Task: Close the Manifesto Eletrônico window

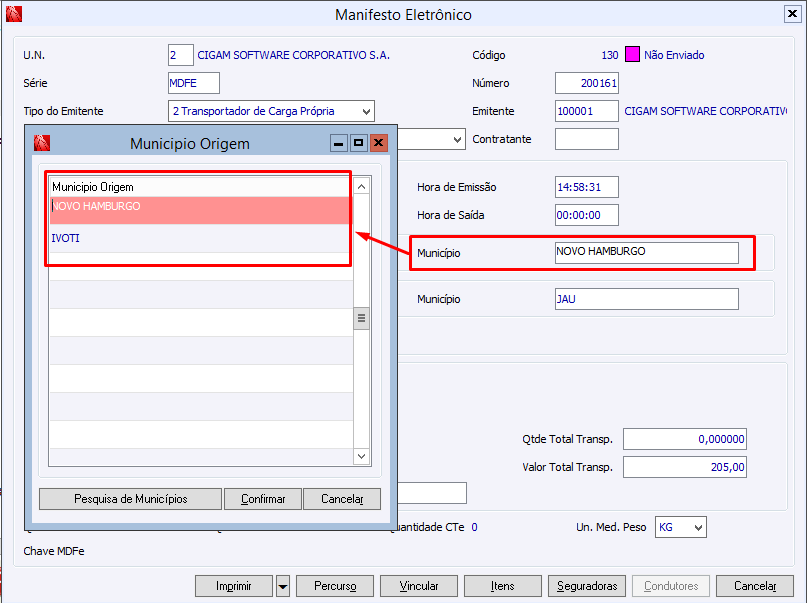Action: pyautogui.click(x=792, y=14)
